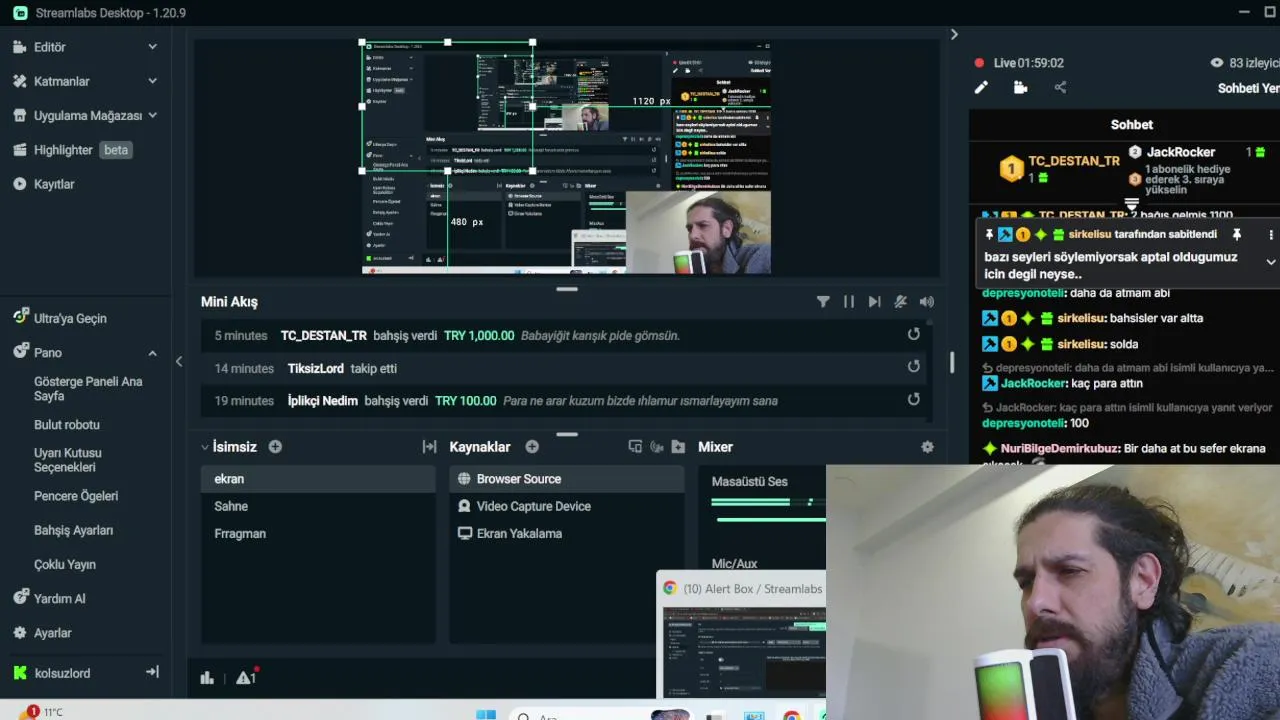This screenshot has width=1280, height=720.
Task: Collapse the left sidebar arrow
Action: point(179,361)
